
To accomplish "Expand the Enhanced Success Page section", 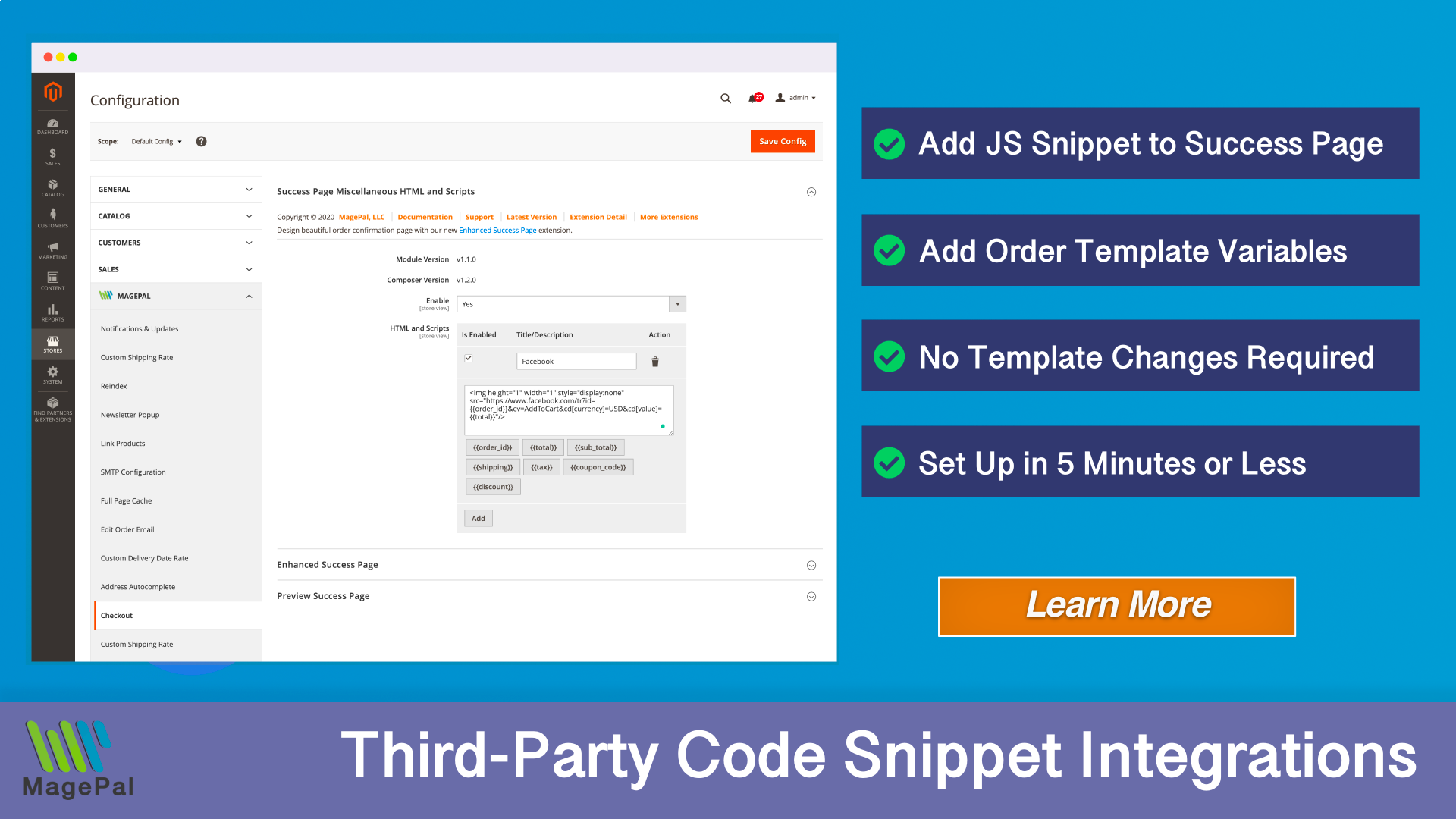I will point(810,565).
